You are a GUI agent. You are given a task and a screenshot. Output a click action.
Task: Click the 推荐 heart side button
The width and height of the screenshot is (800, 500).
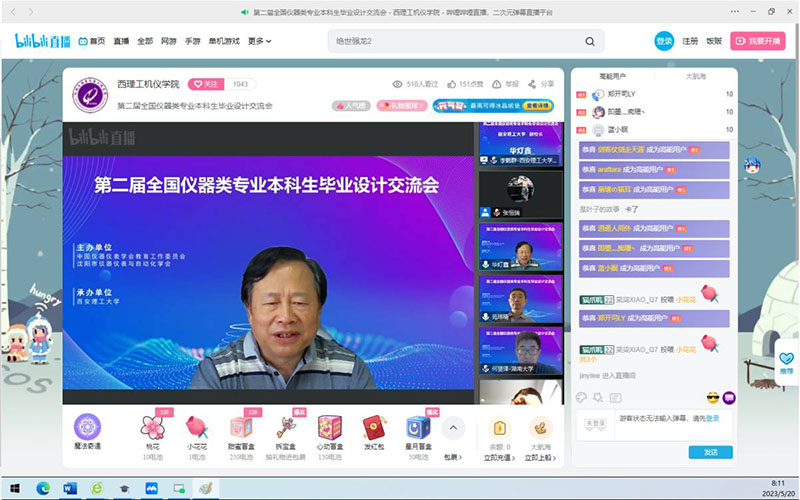click(787, 363)
